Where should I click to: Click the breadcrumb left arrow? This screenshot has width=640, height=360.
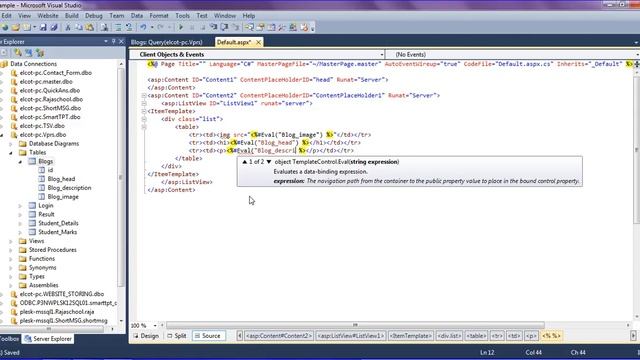240,336
